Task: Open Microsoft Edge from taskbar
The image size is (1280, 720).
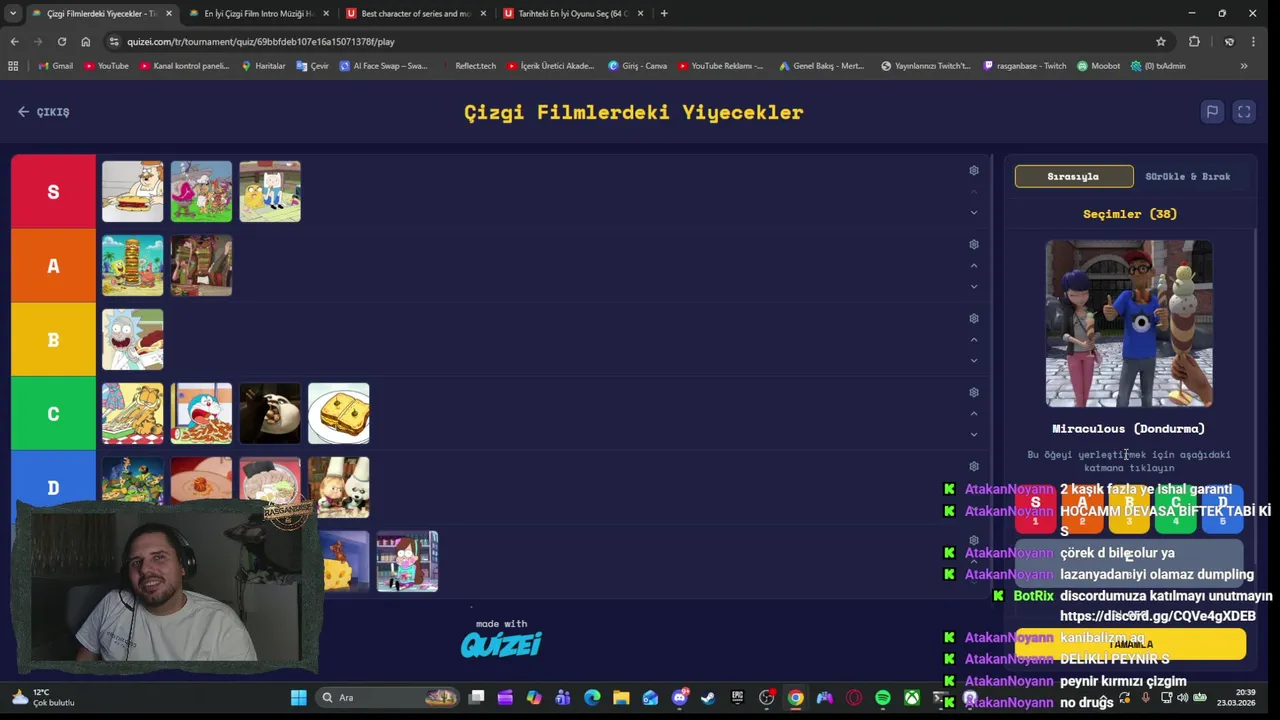Action: [x=592, y=698]
